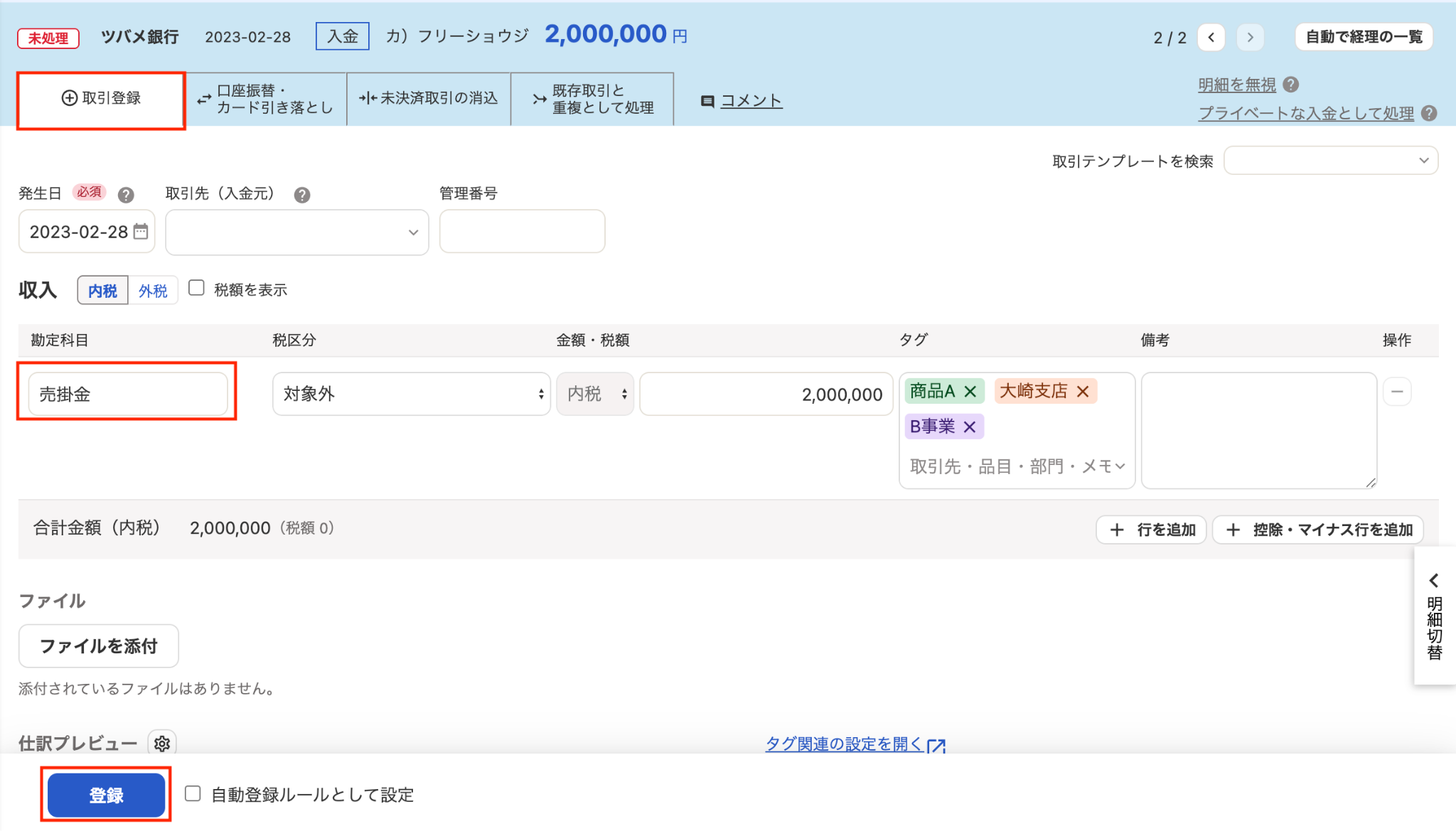The image size is (1456, 831).
Task: Click ファイルを添付 button
Action: coord(99,646)
